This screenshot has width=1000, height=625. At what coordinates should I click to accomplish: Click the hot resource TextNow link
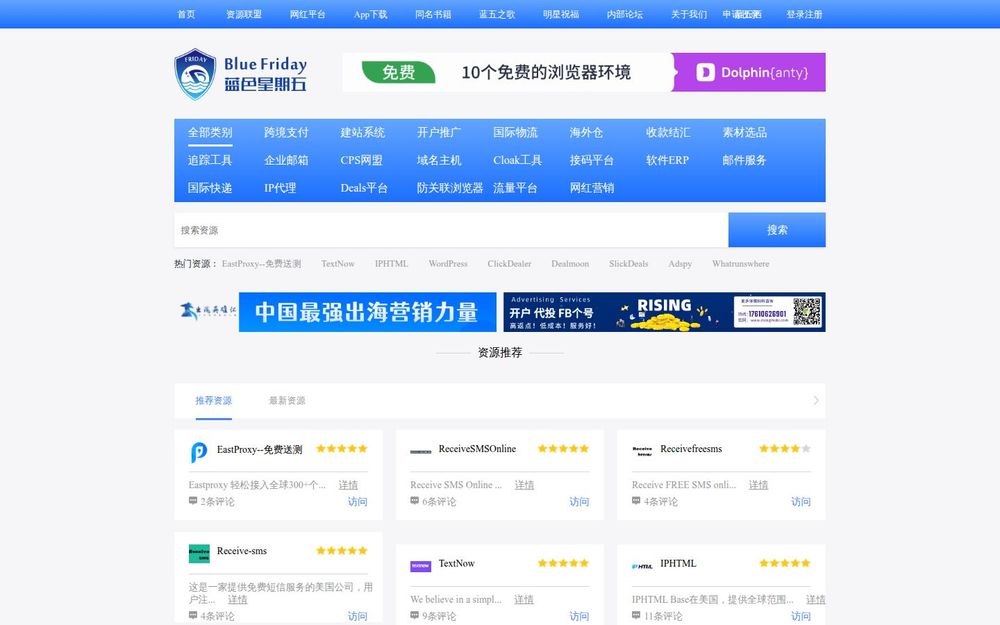(338, 263)
